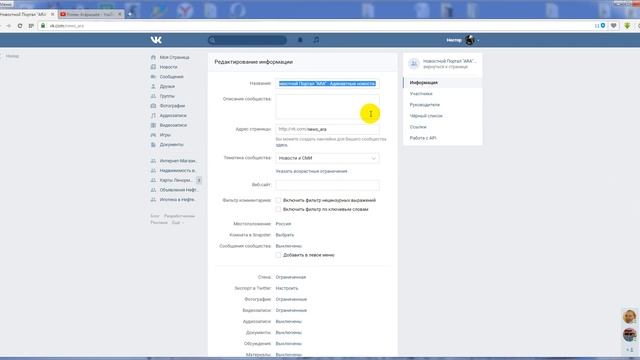
Task: Click the search field in VK header
Action: (x=247, y=40)
